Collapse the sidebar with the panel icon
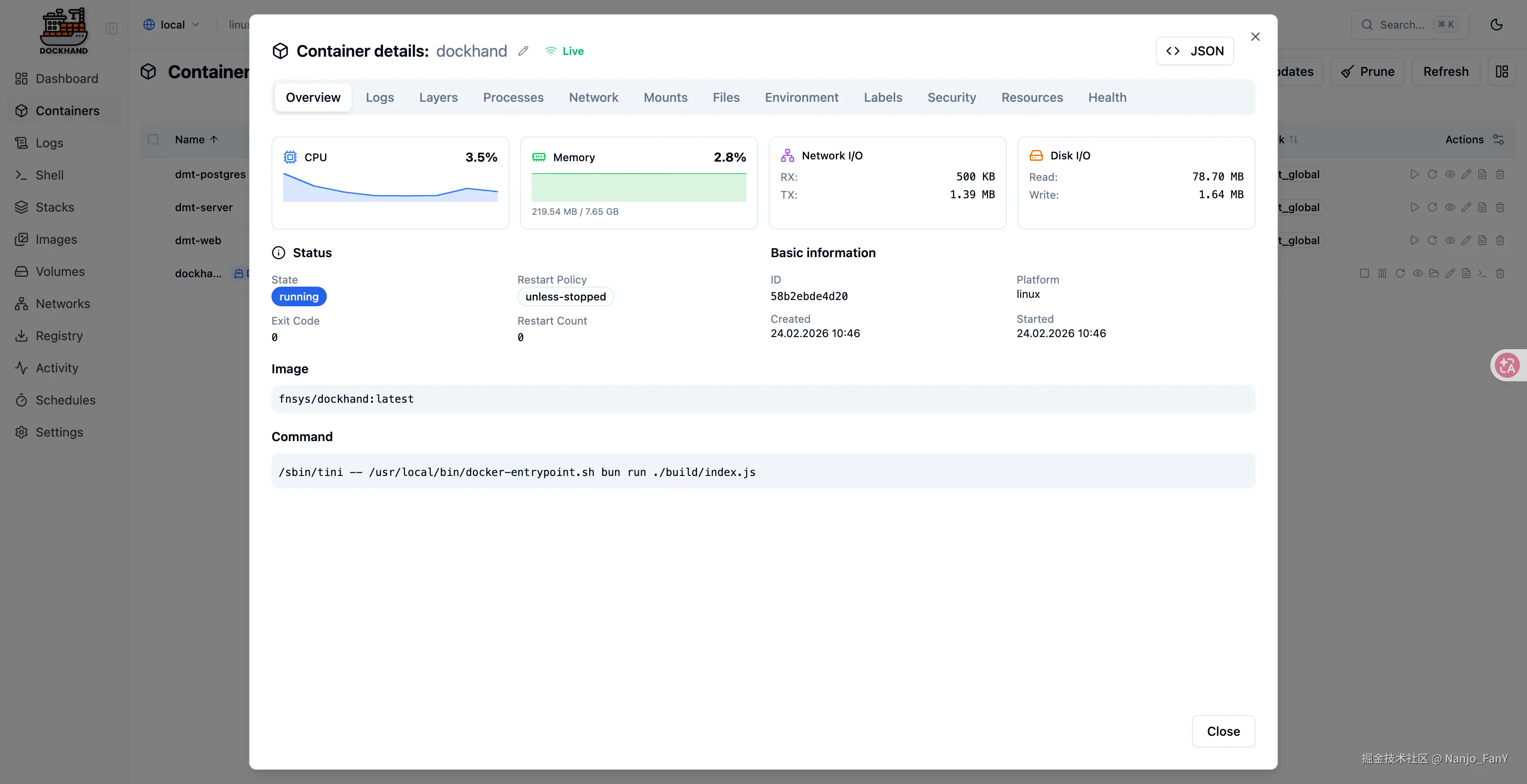 tap(112, 29)
